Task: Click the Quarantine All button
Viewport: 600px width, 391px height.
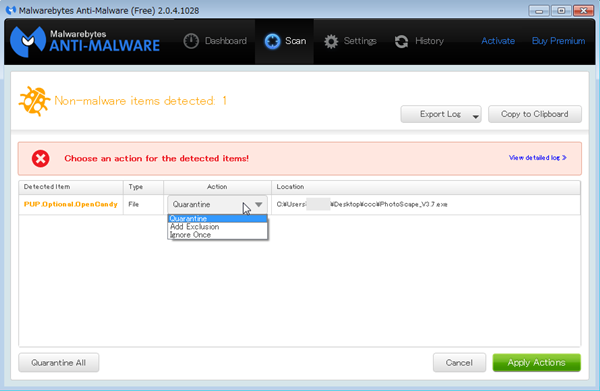Action: (59, 362)
